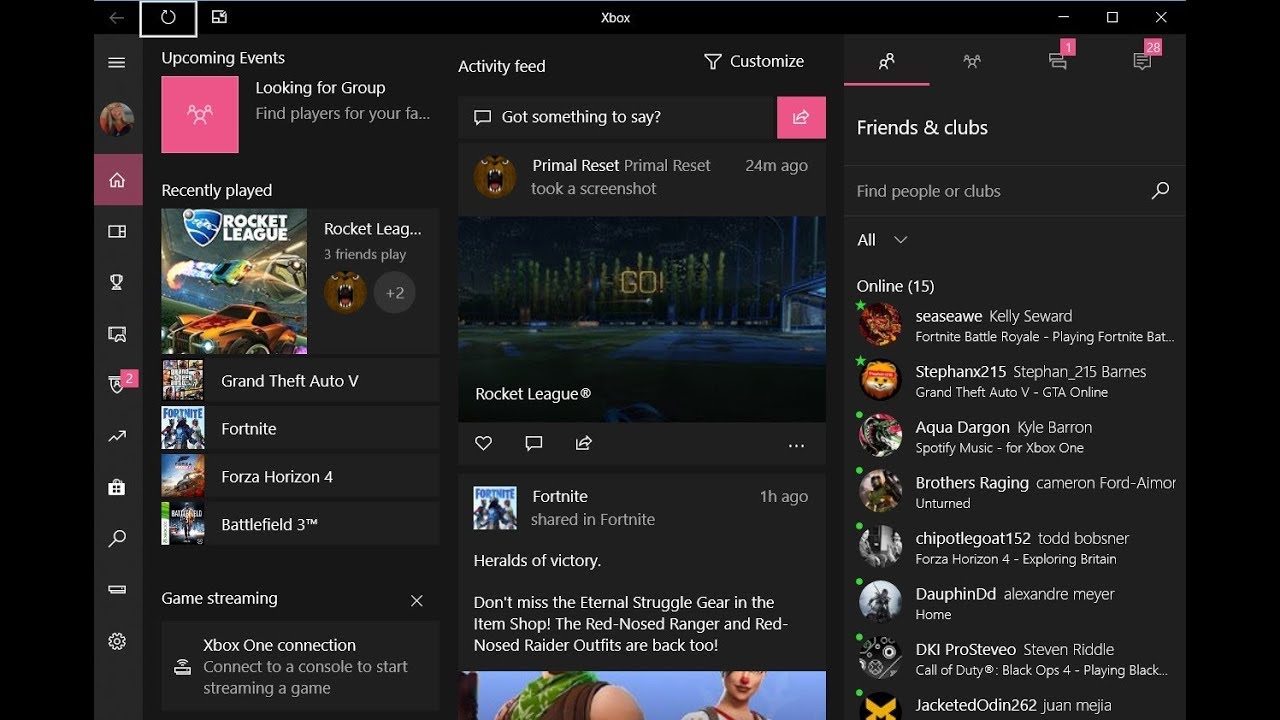Open Settings gear in sidebar
This screenshot has height=720, width=1280.
[x=117, y=641]
